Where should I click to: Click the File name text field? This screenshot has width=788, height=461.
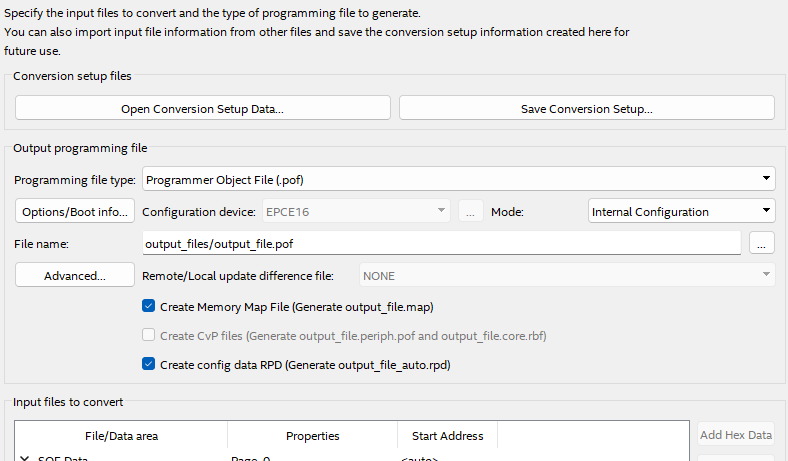441,243
